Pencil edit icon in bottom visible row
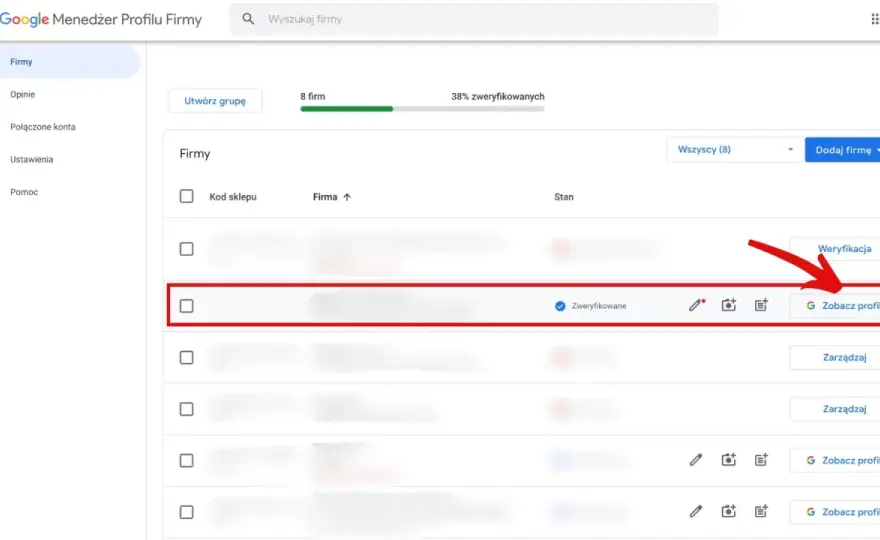Viewport: 880px width, 540px height. pyautogui.click(x=696, y=511)
